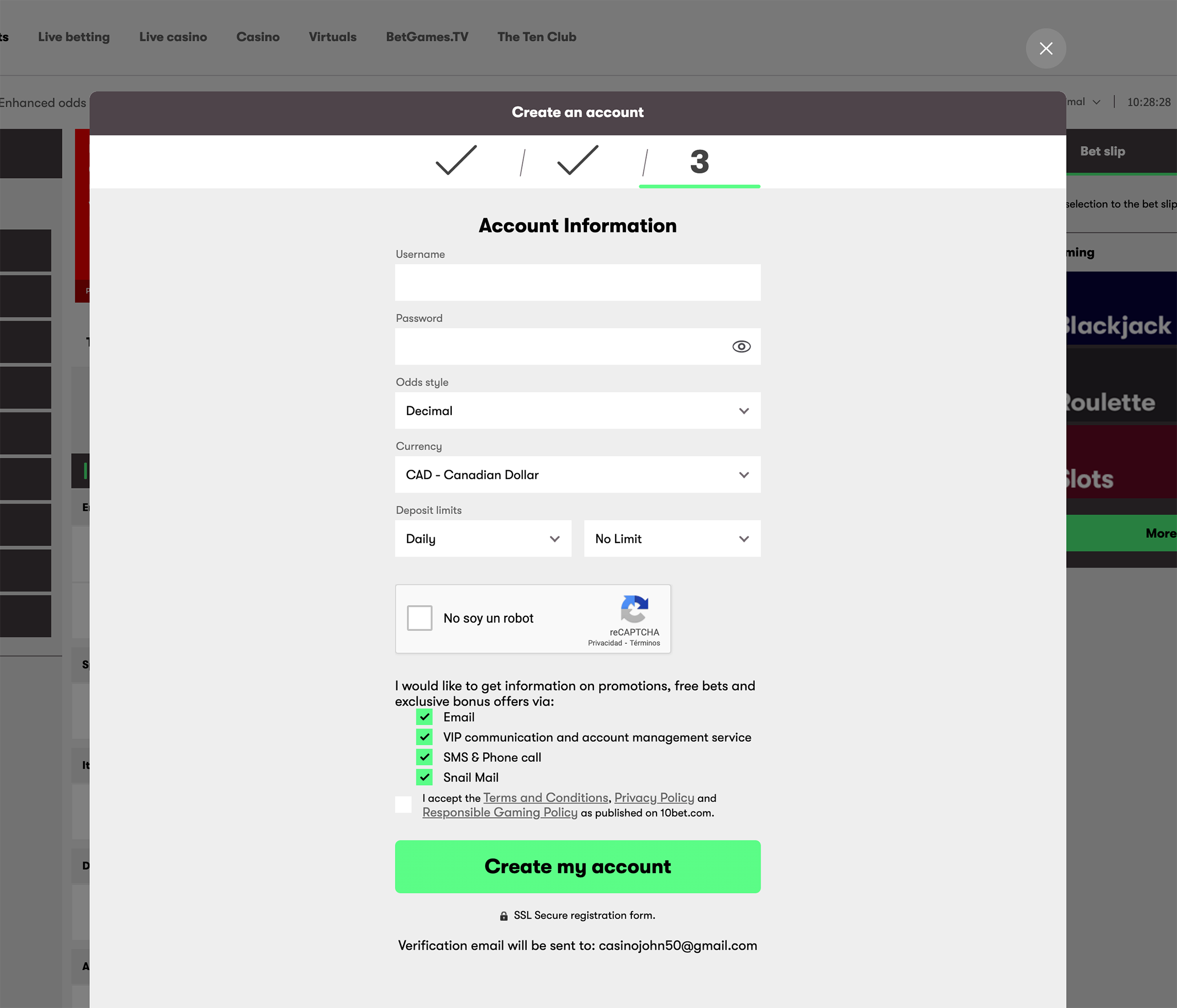Tick the accept Terms and Conditions checkbox
Viewport: 1177px width, 1008px height.
pyautogui.click(x=403, y=805)
